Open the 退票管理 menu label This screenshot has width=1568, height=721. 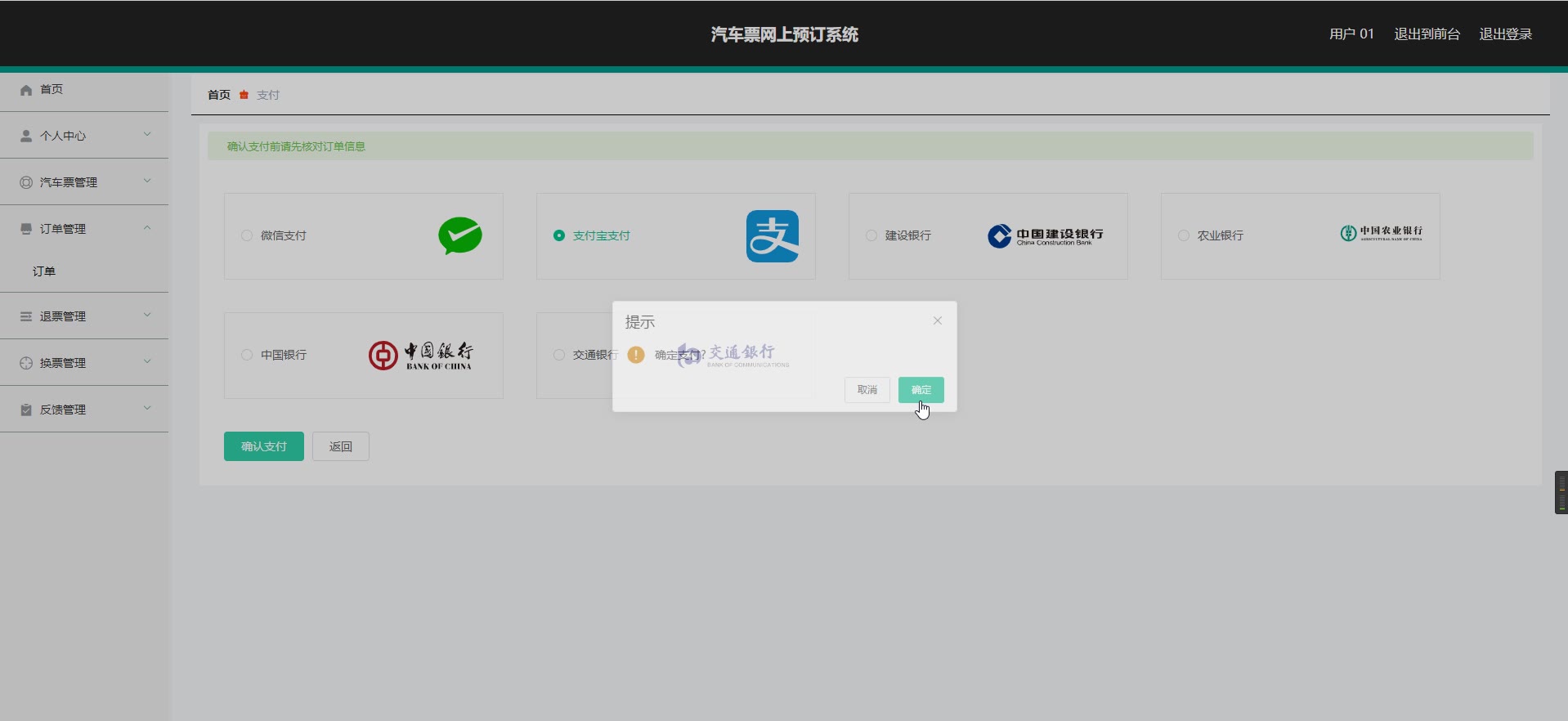63,316
